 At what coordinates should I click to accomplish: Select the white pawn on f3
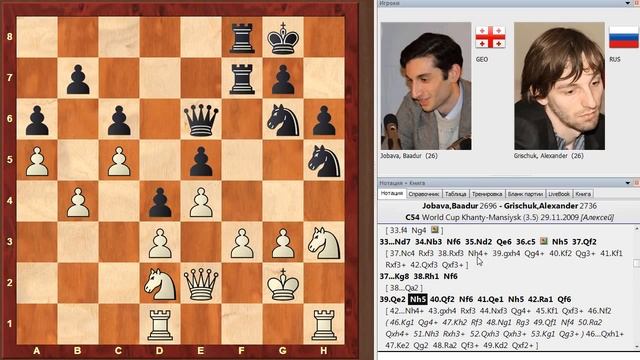click(242, 242)
